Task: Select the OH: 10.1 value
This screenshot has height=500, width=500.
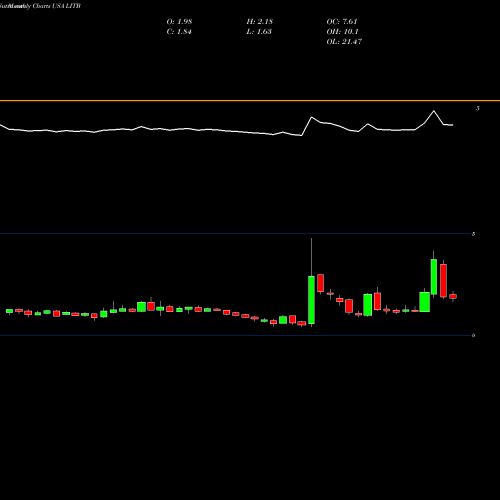Action: [x=342, y=32]
